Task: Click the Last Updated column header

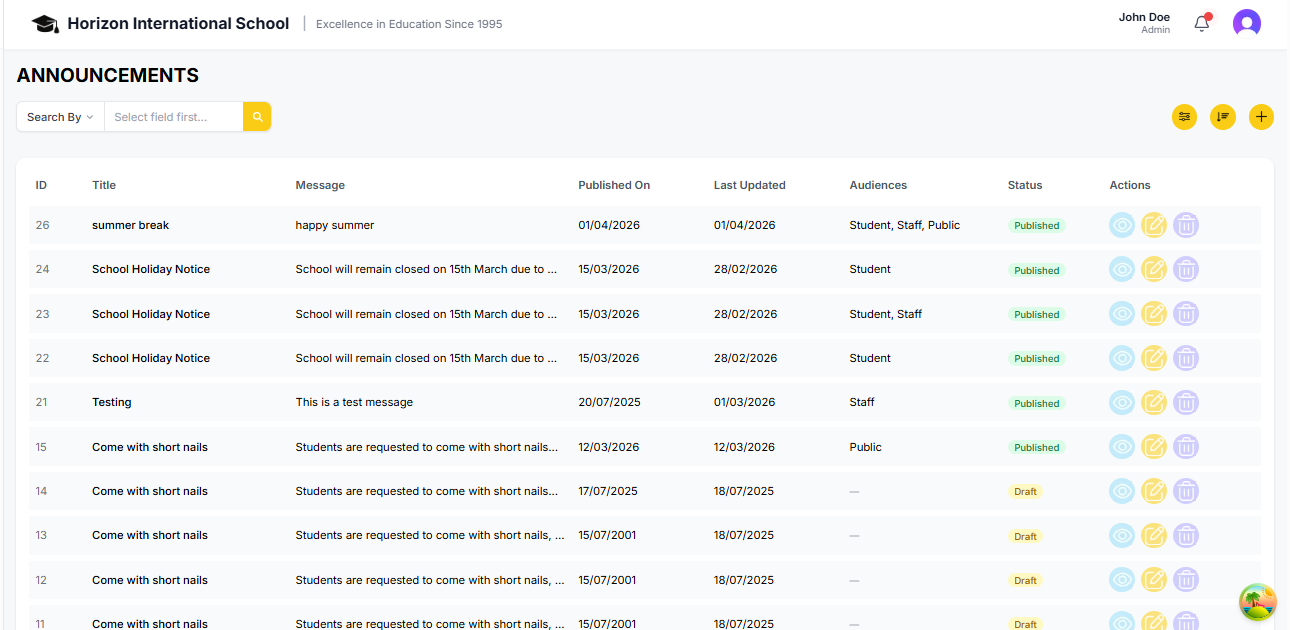Action: click(750, 185)
